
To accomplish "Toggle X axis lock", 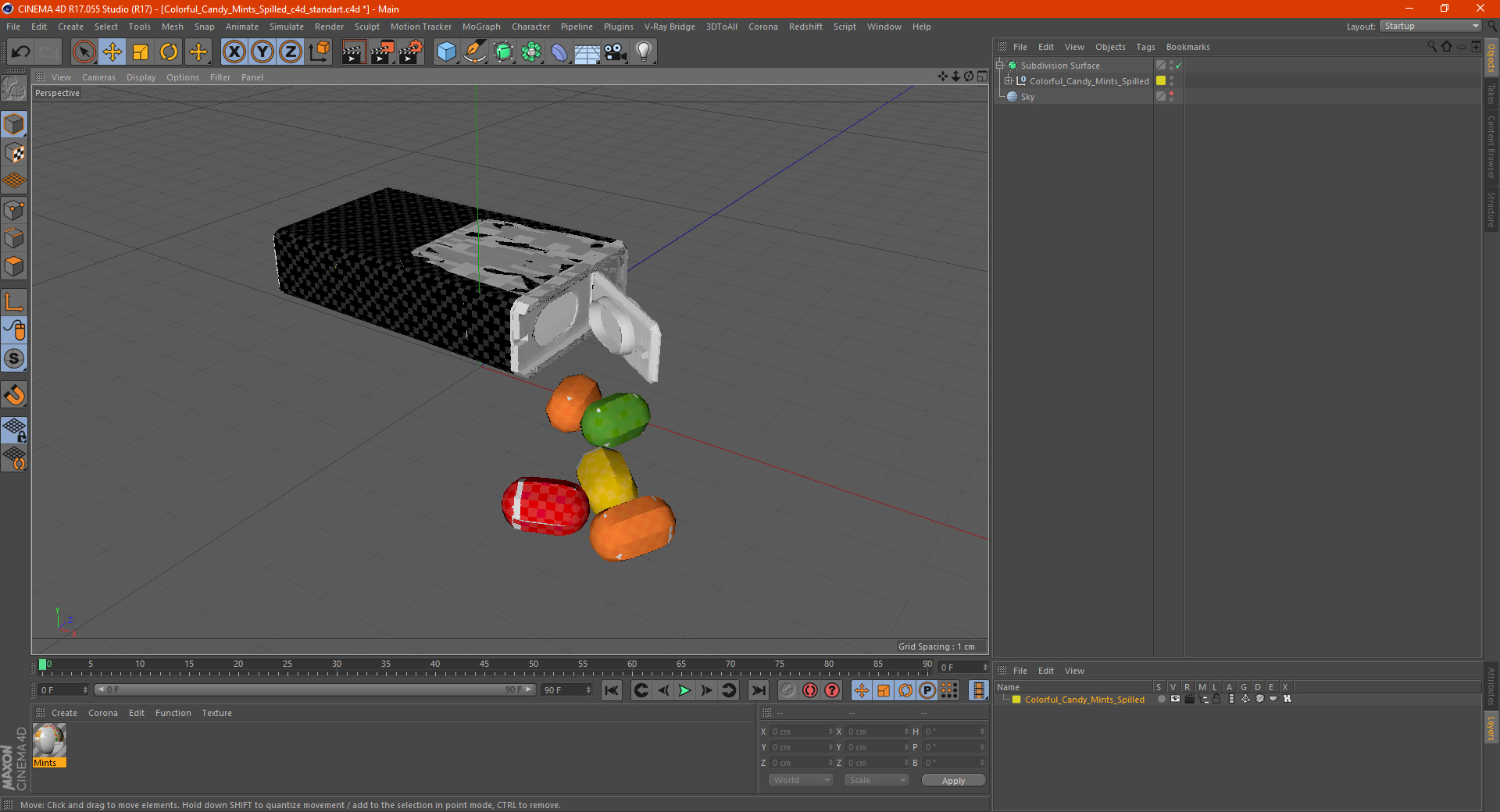I will 234,52.
